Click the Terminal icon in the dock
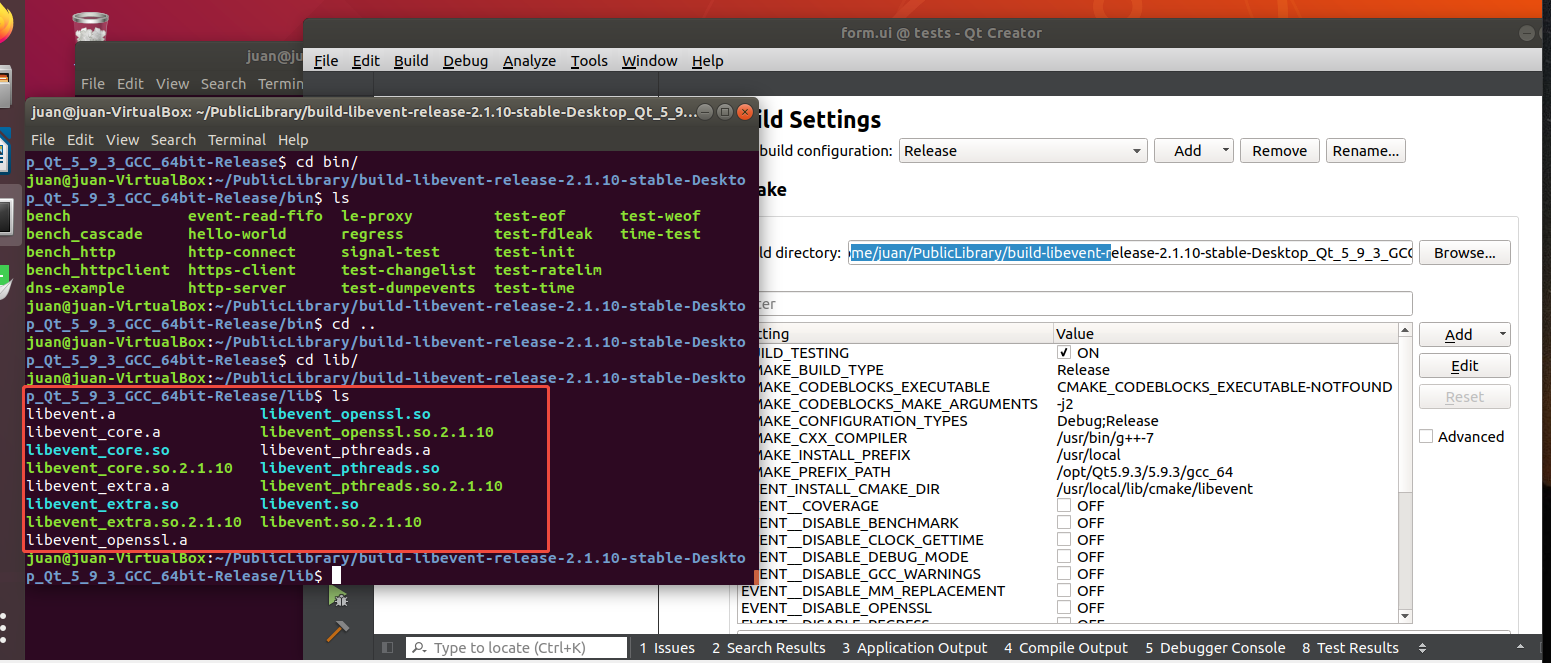 5,215
